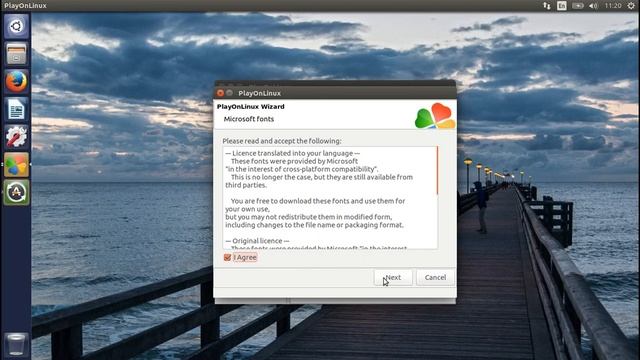Click 'Please read and accept the following:' text
The image size is (640, 360).
tap(282, 141)
